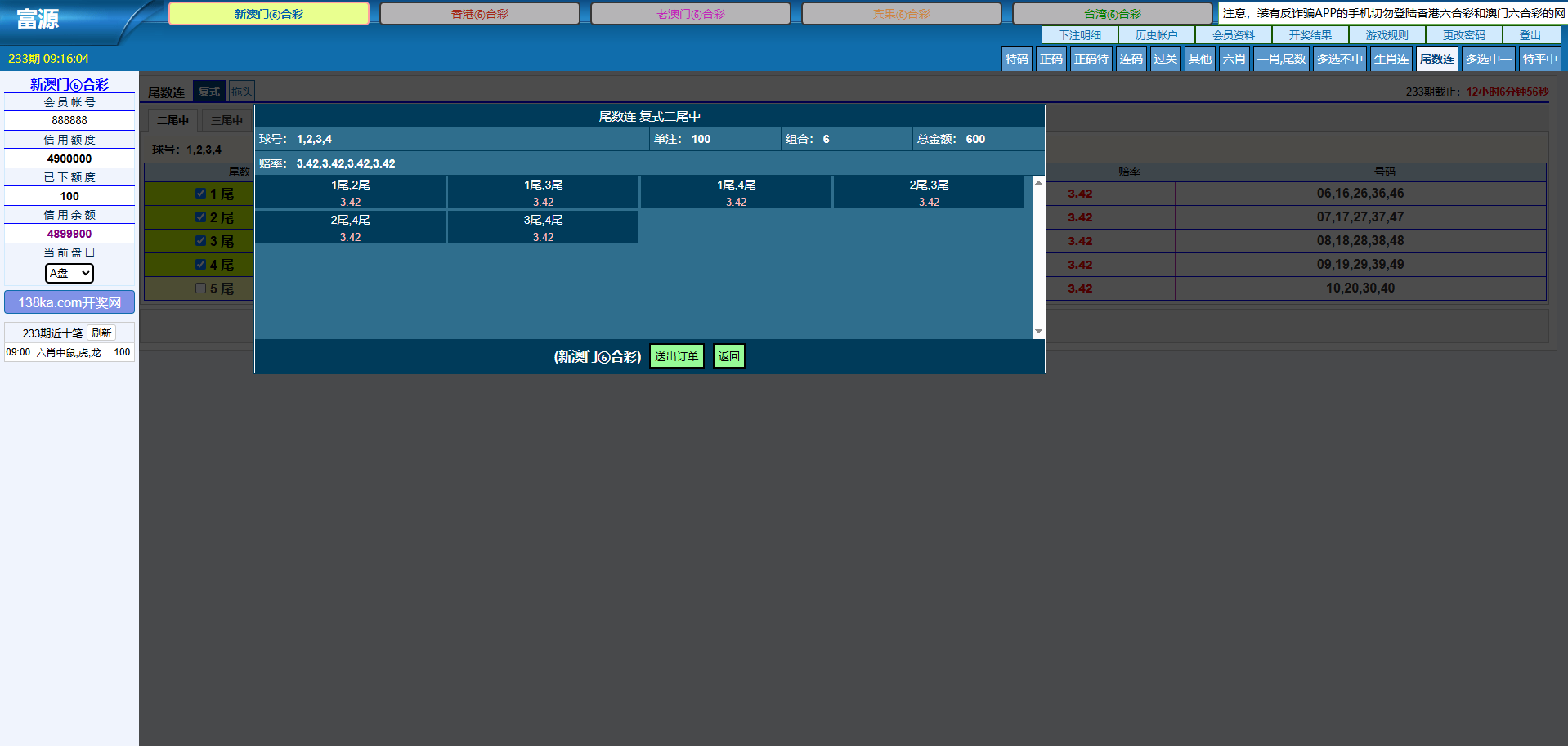Select the 1尾,4尾 combination cell
This screenshot has height=746, width=1568.
click(737, 193)
